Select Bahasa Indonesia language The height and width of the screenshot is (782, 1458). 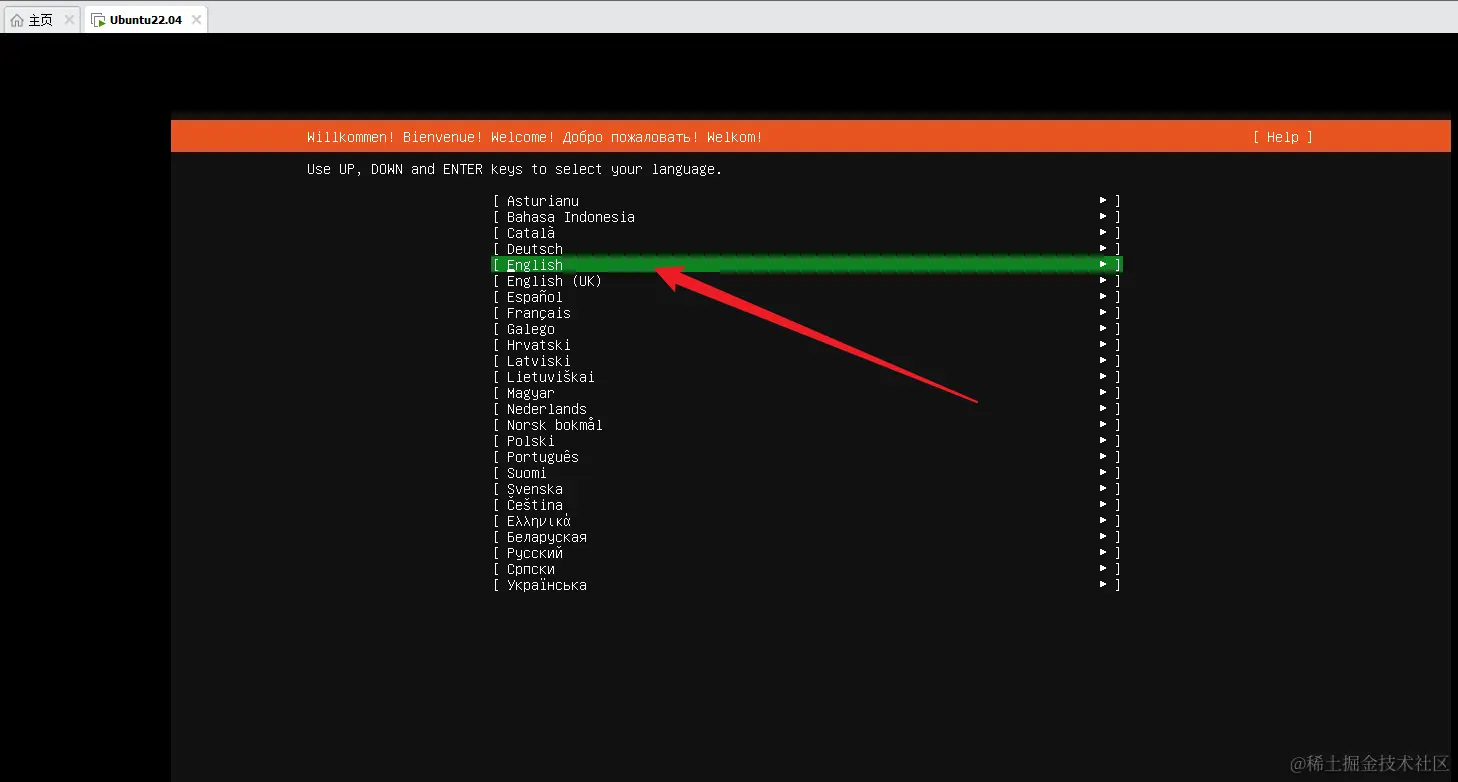[x=807, y=217]
